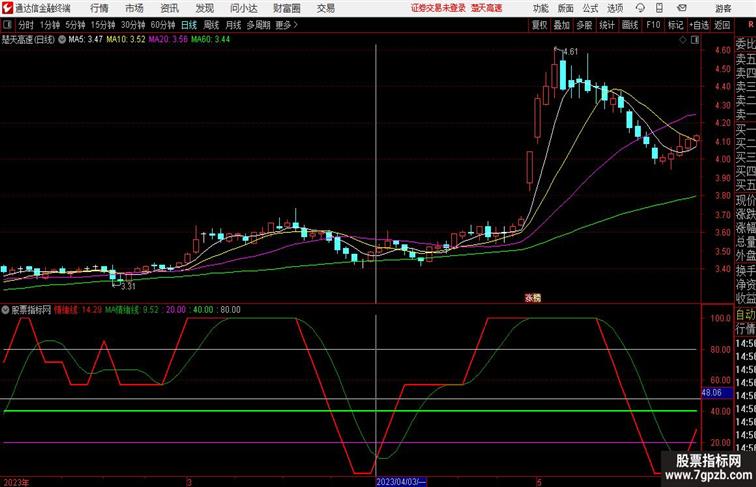
Task: Click 情绪线: 14.29 indicator value
Action: [x=78, y=310]
